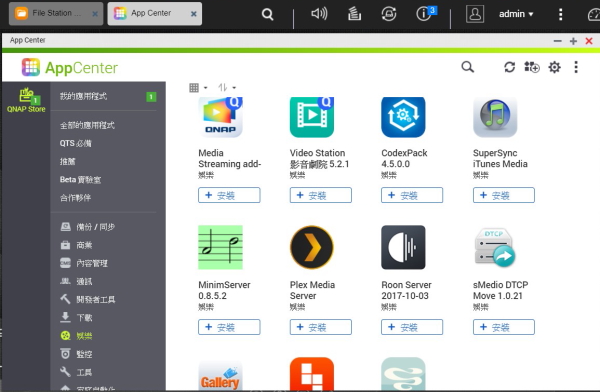Open the AppCenter search icon

(x=467, y=67)
